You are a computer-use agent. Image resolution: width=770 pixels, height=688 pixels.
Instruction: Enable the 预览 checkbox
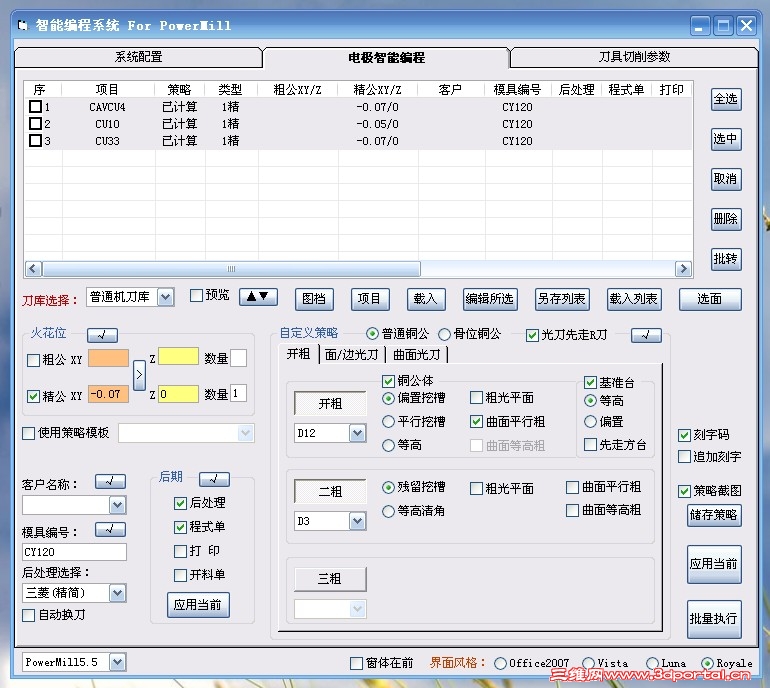(x=196, y=296)
